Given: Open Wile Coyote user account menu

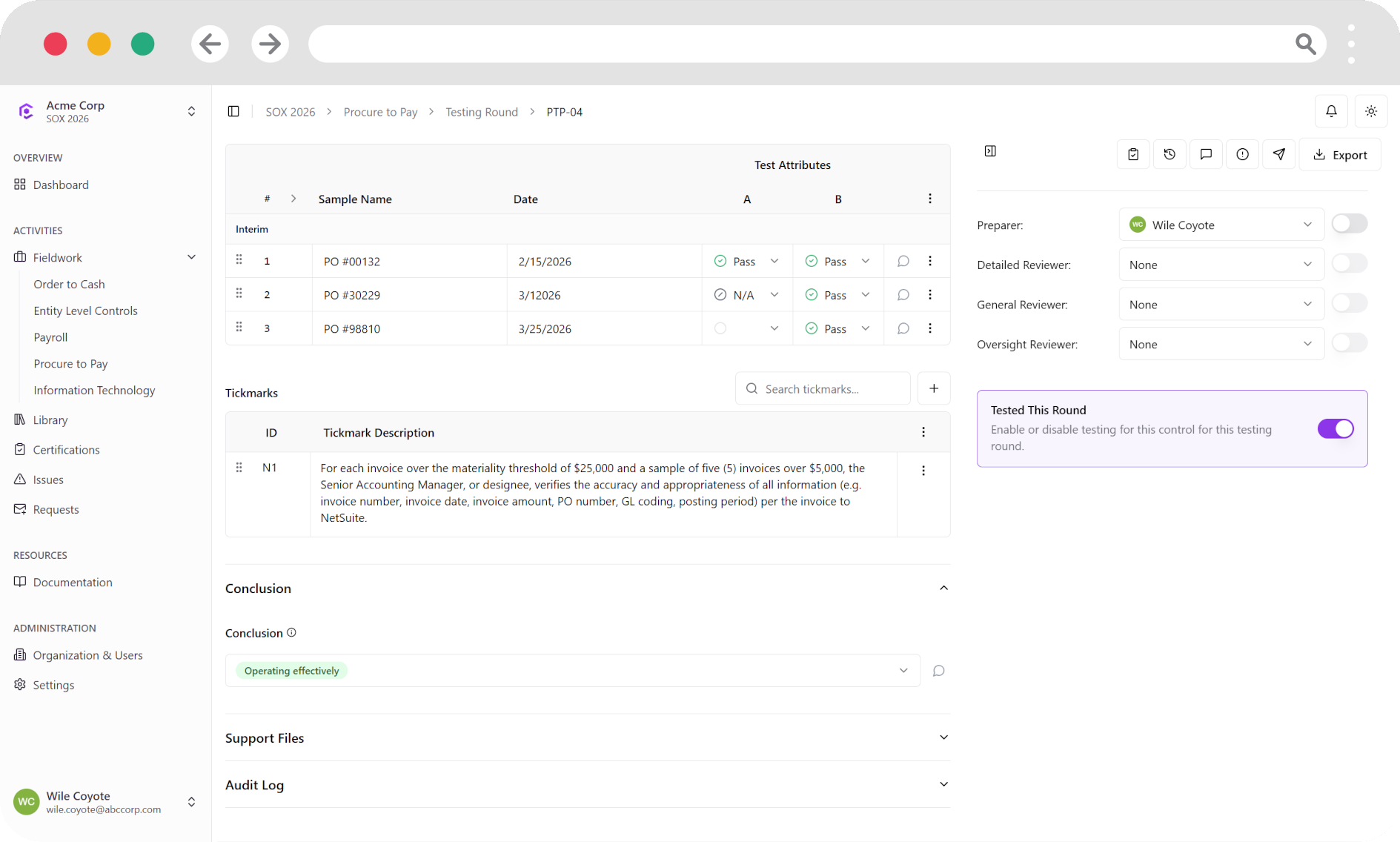Looking at the screenshot, I should click(106, 802).
